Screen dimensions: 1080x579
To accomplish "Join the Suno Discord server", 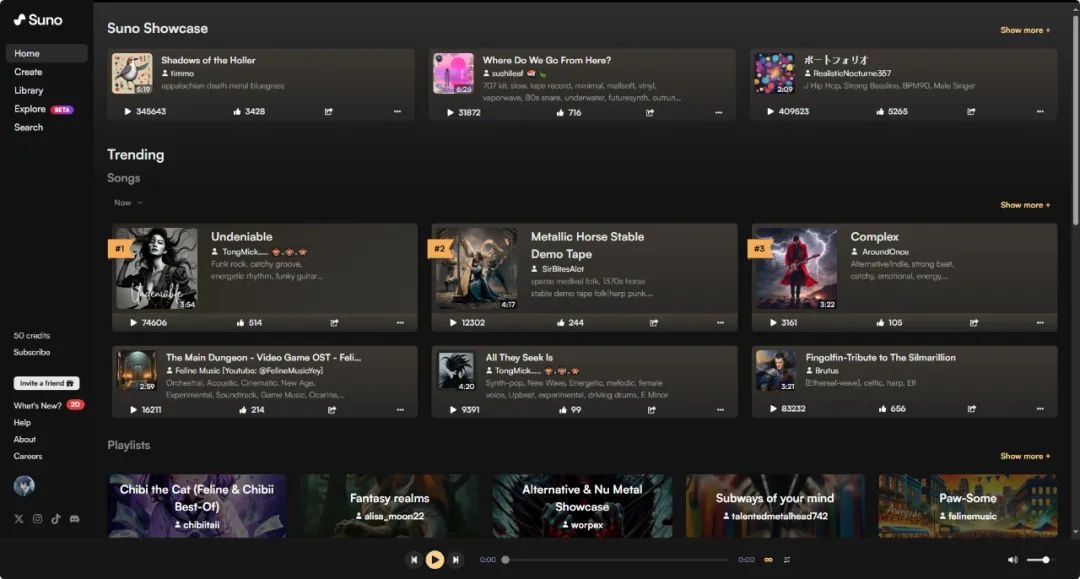I will click(74, 519).
